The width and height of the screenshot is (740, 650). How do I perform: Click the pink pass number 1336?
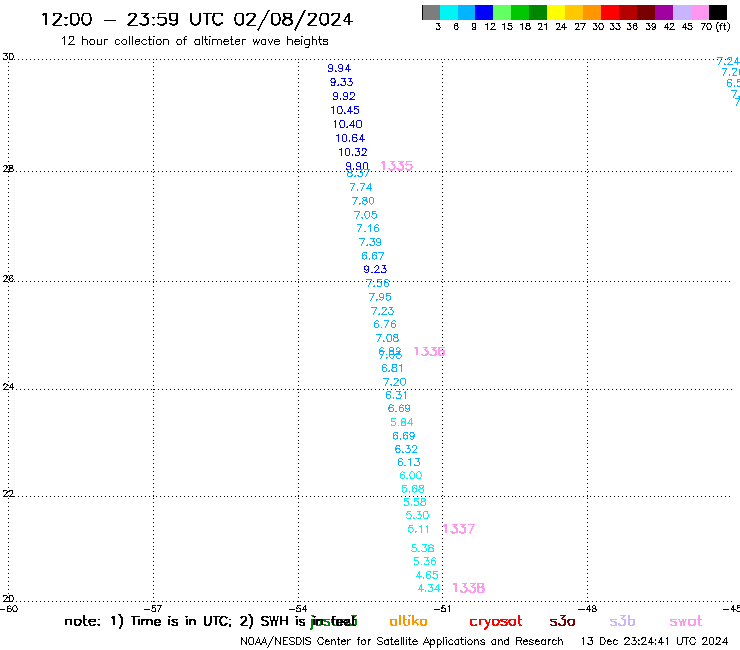429,352
